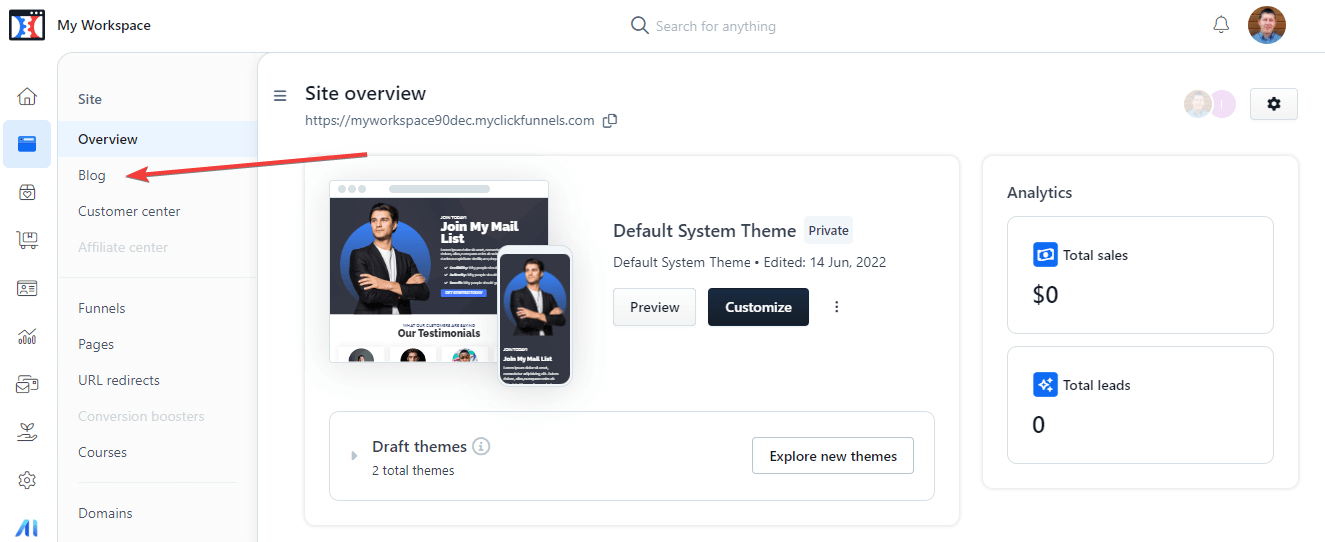1325x542 pixels.
Task: Open the Home icon in sidebar
Action: (x=27, y=96)
